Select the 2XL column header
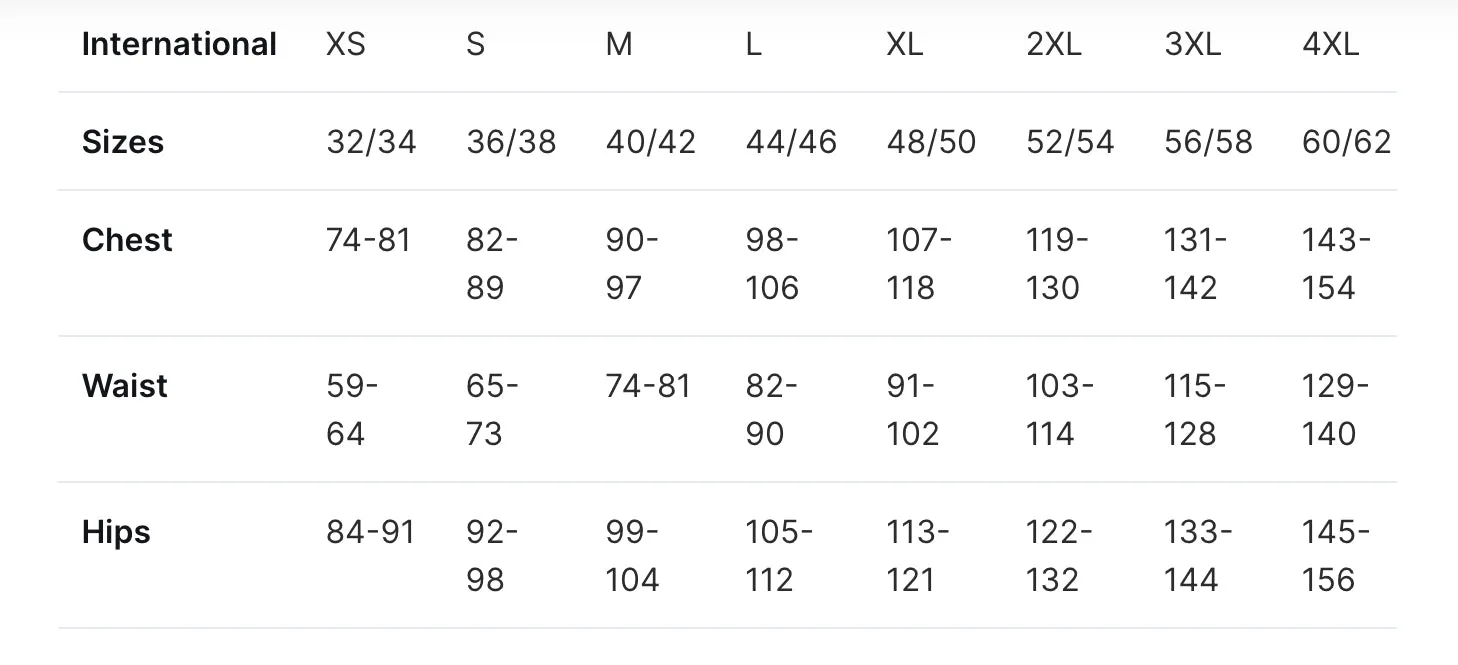This screenshot has height=665, width=1458. click(1054, 45)
